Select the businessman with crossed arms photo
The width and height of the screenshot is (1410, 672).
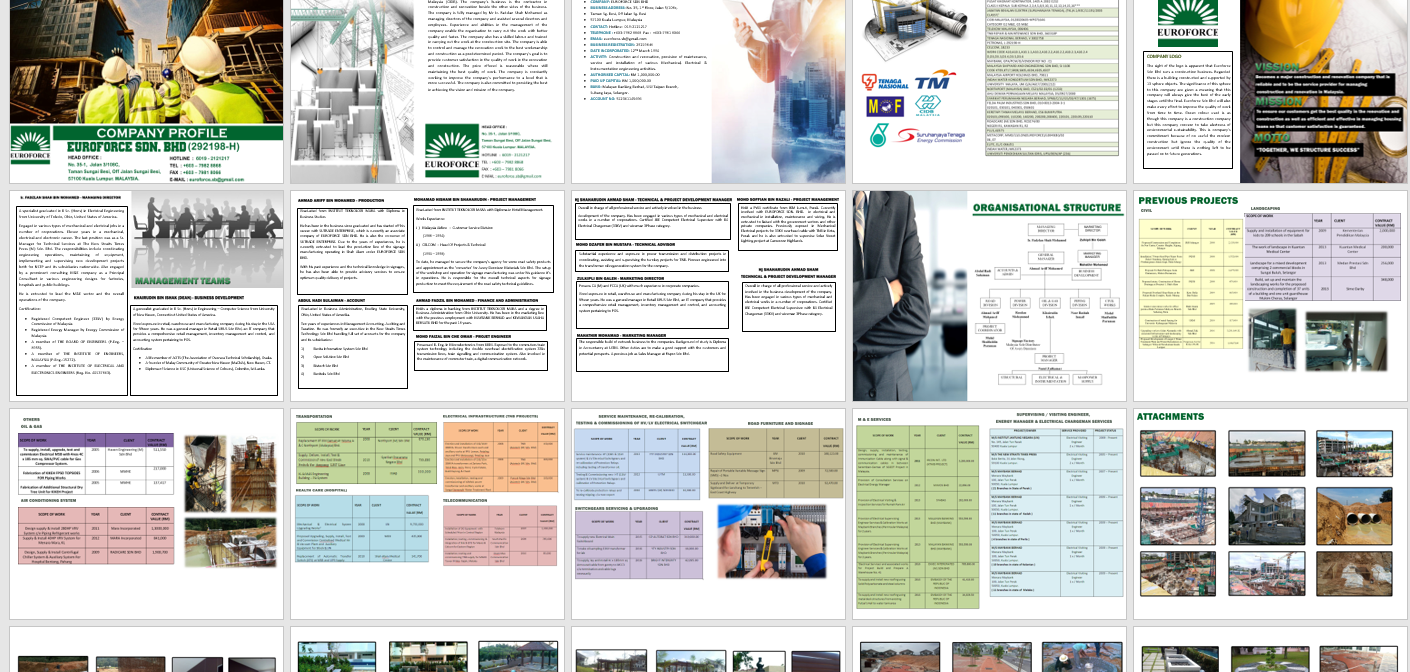(912, 294)
